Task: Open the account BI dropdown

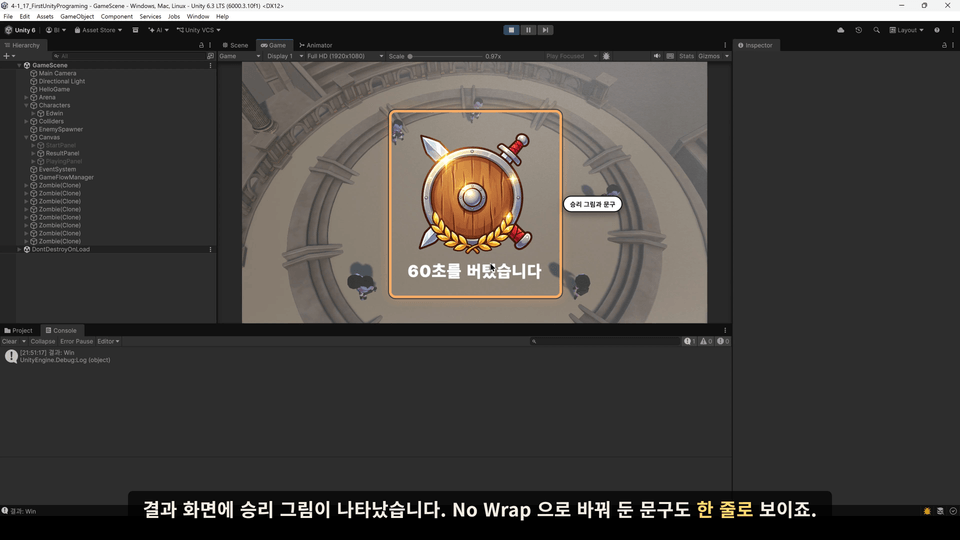Action: tap(56, 30)
